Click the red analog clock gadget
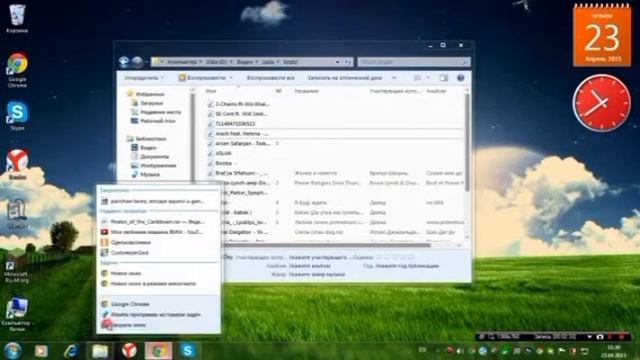This screenshot has height=360, width=640. point(602,103)
